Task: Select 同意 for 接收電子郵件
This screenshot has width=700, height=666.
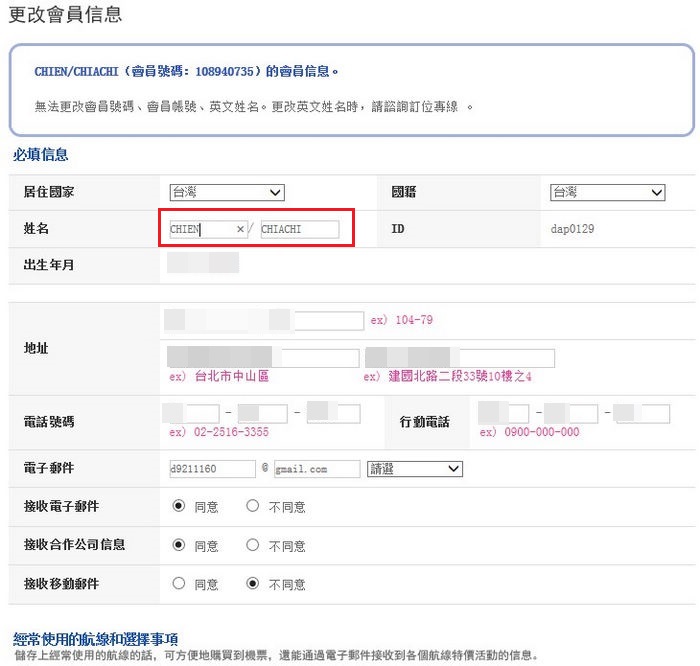Action: pyautogui.click(x=179, y=507)
